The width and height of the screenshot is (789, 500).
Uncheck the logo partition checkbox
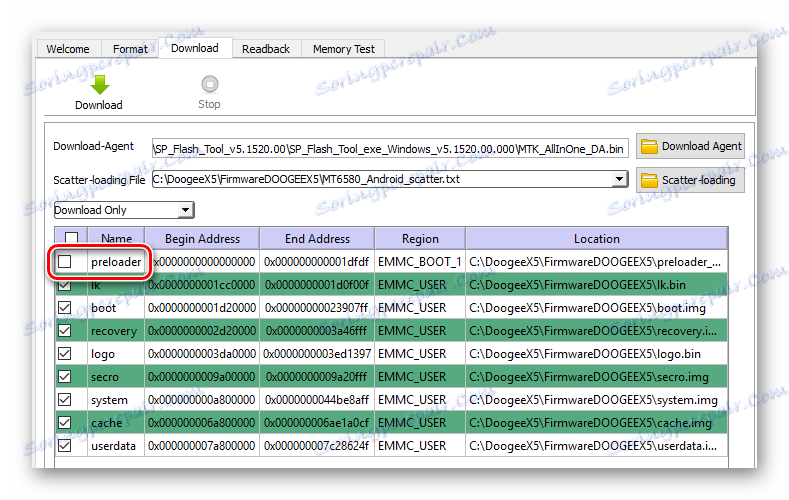64,354
